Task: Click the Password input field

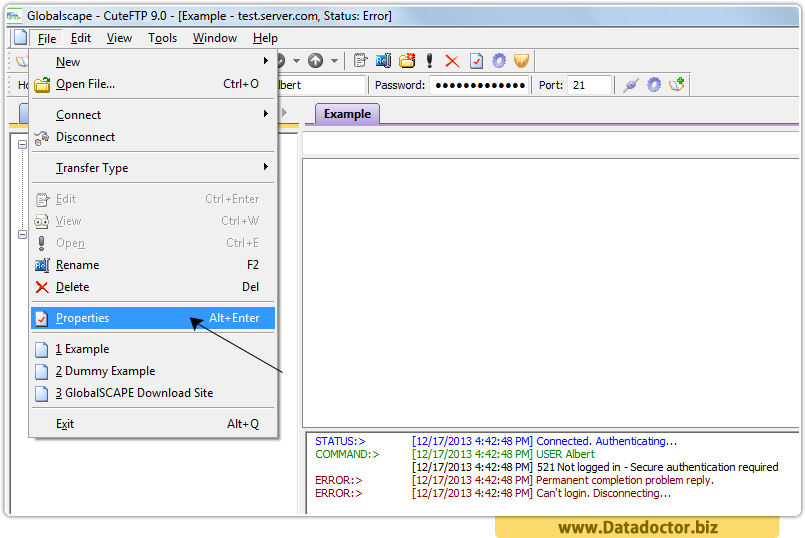Action: coord(480,85)
